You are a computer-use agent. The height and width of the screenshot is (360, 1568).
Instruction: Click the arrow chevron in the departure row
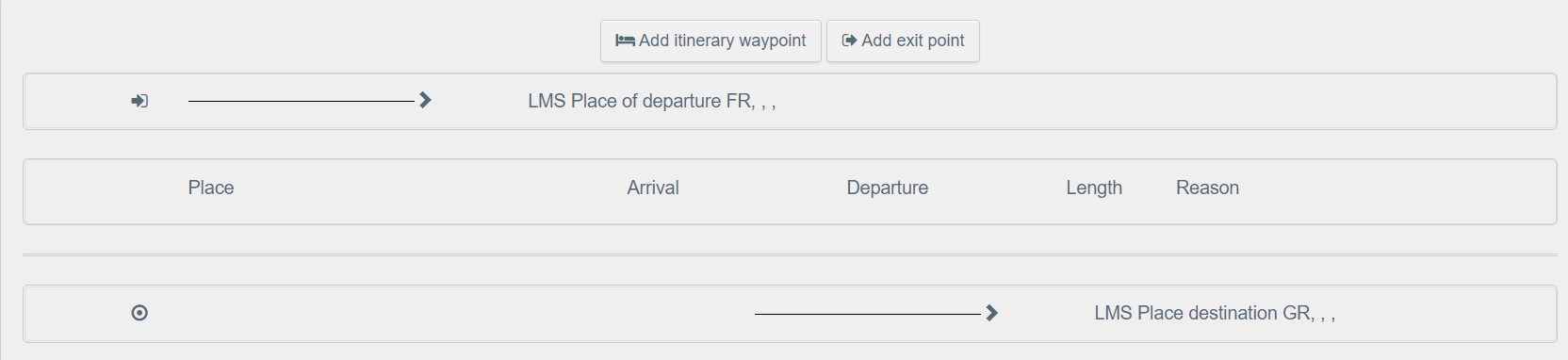[425, 100]
